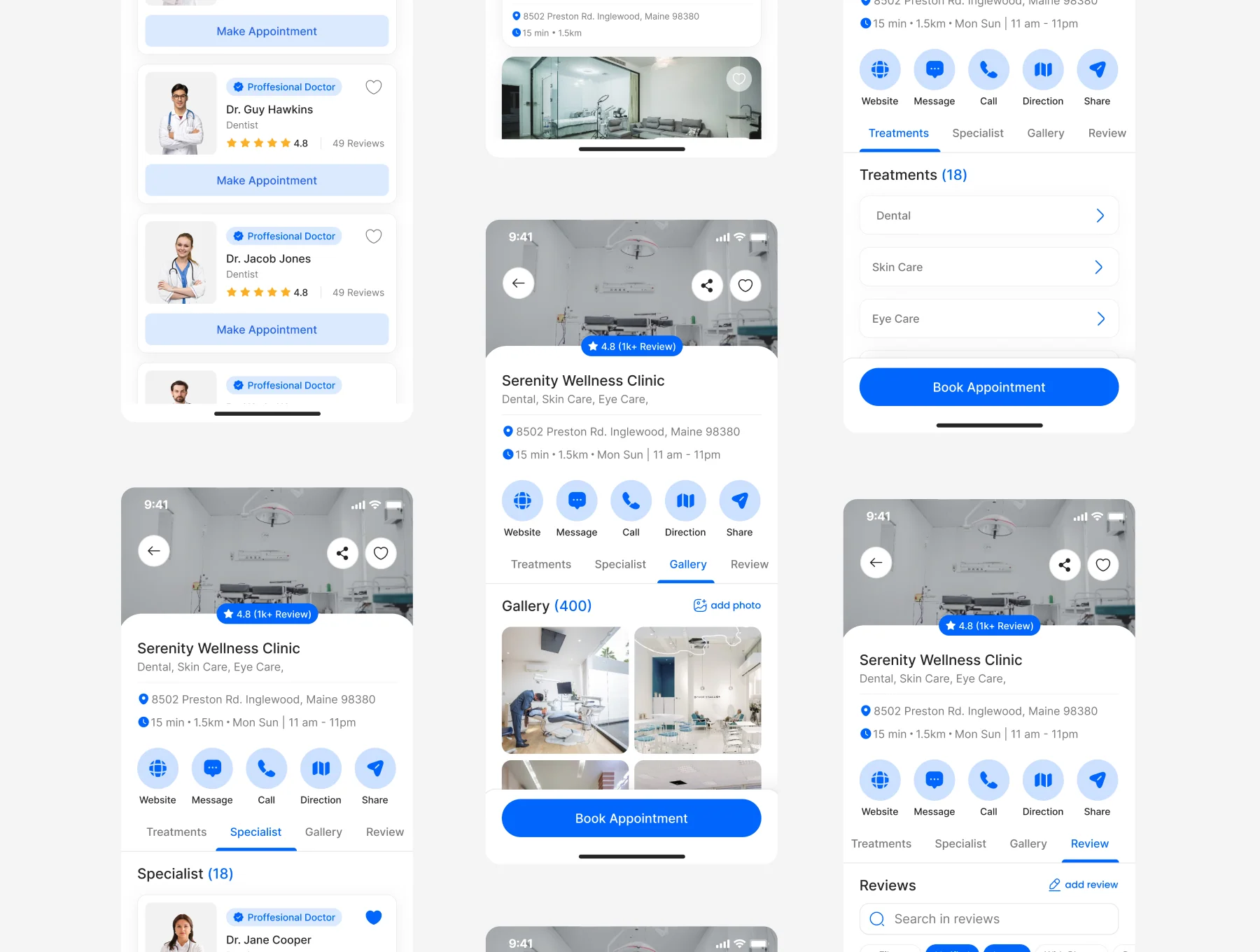The image size is (1260, 952).
Task: Open Dr. Jacob Jones profile photo
Action: tap(181, 262)
